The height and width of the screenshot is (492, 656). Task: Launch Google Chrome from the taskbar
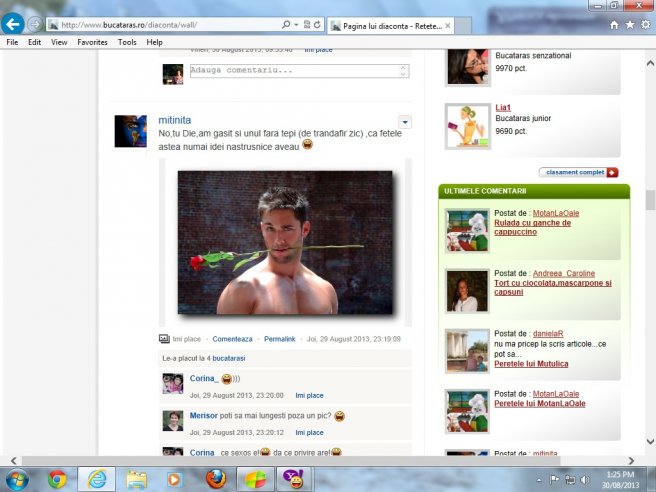(x=57, y=478)
